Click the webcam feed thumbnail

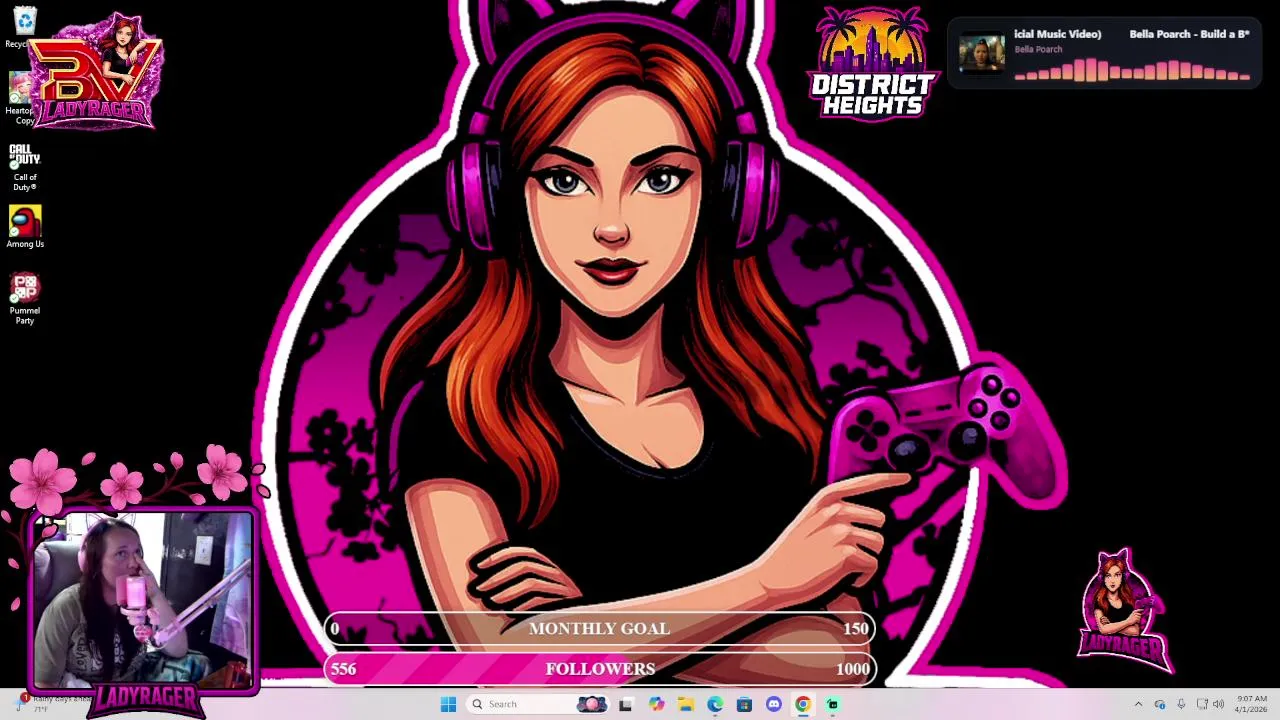click(142, 601)
